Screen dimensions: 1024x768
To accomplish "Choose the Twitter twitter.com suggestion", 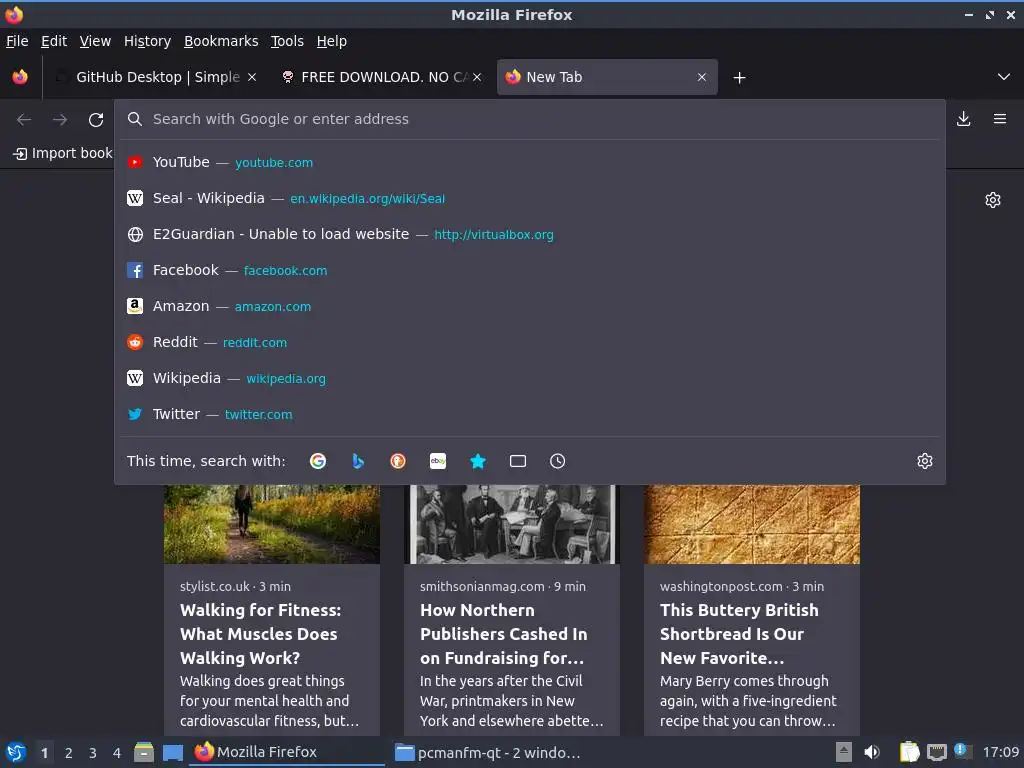I will (530, 413).
